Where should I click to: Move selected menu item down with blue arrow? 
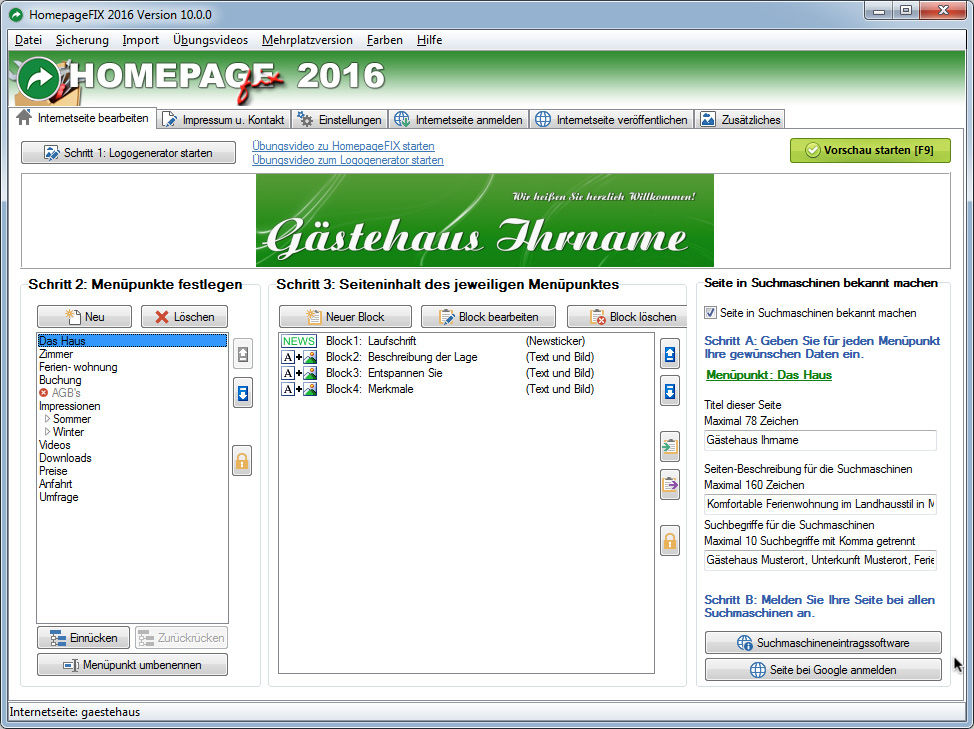tap(242, 392)
